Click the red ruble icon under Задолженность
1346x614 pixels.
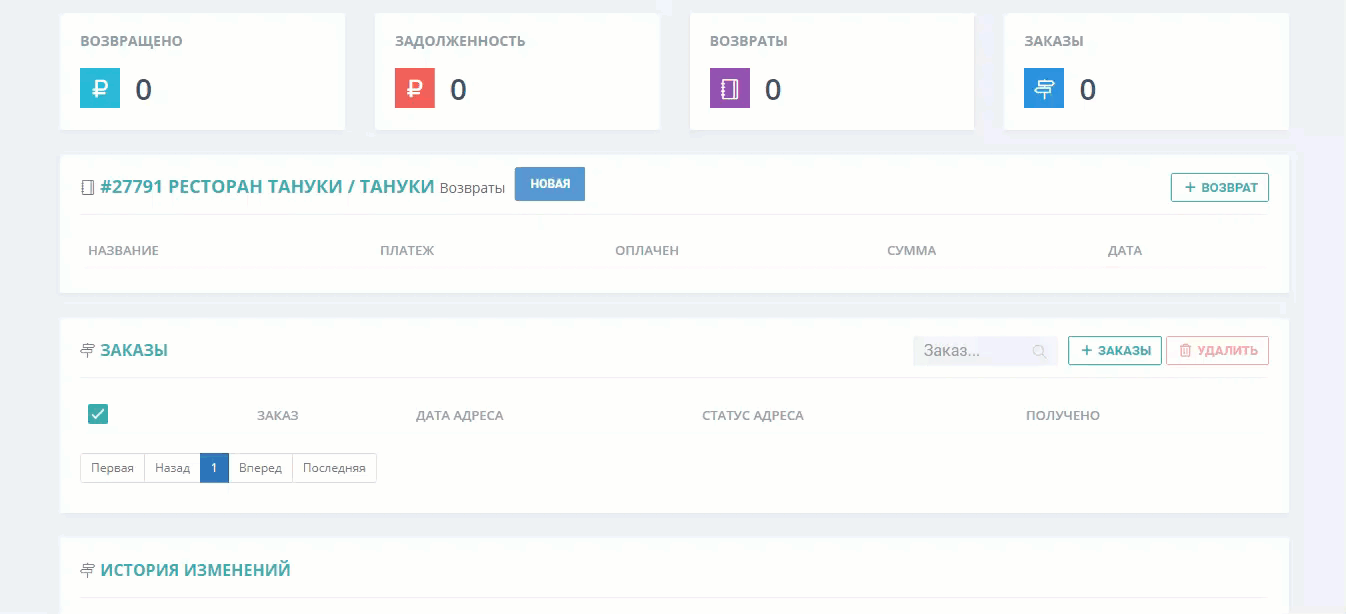pos(415,88)
